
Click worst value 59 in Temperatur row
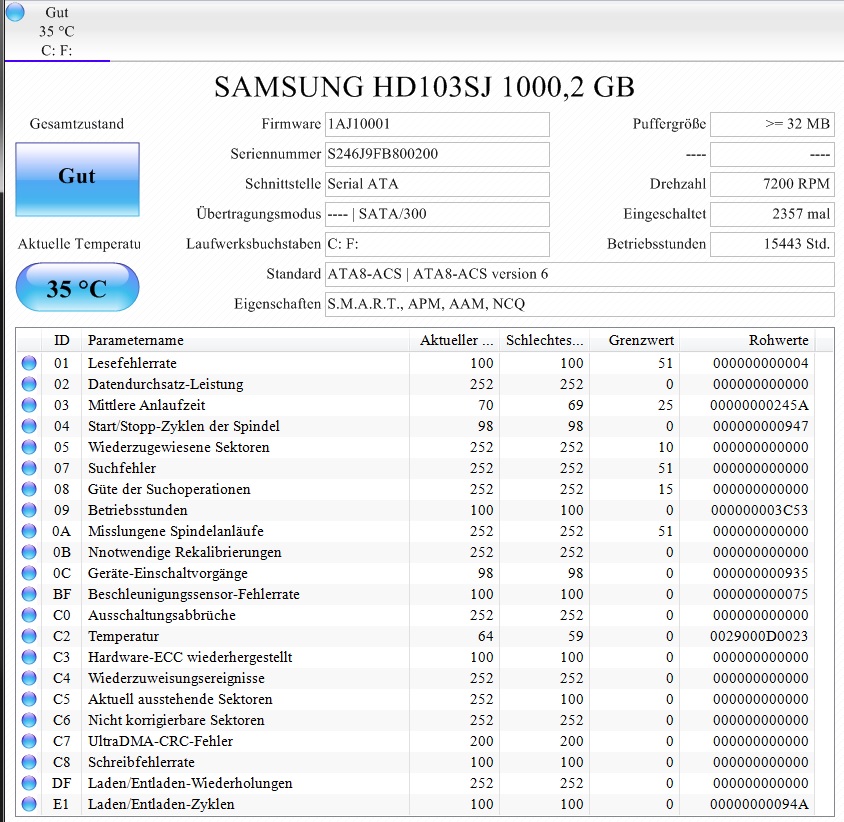(x=575, y=636)
